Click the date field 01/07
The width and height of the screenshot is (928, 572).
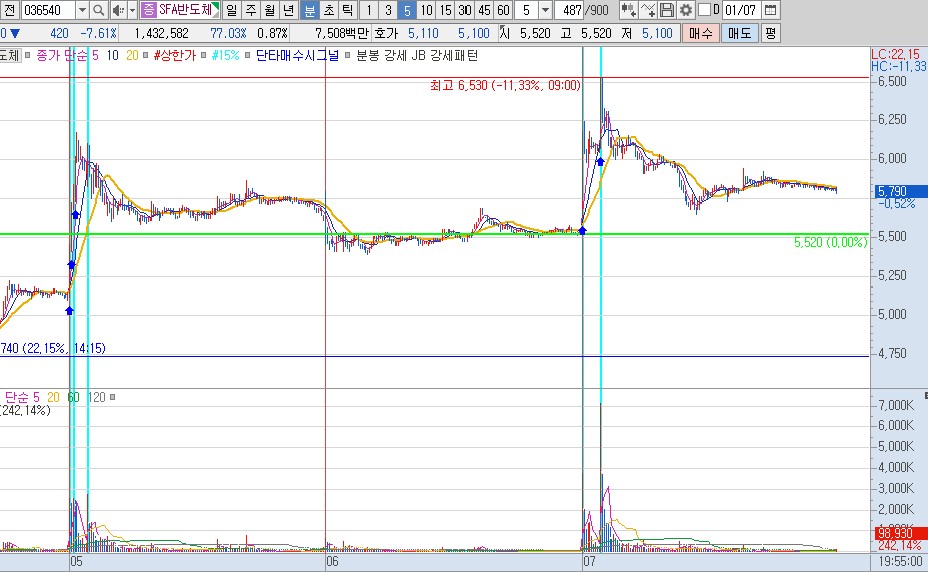click(740, 10)
